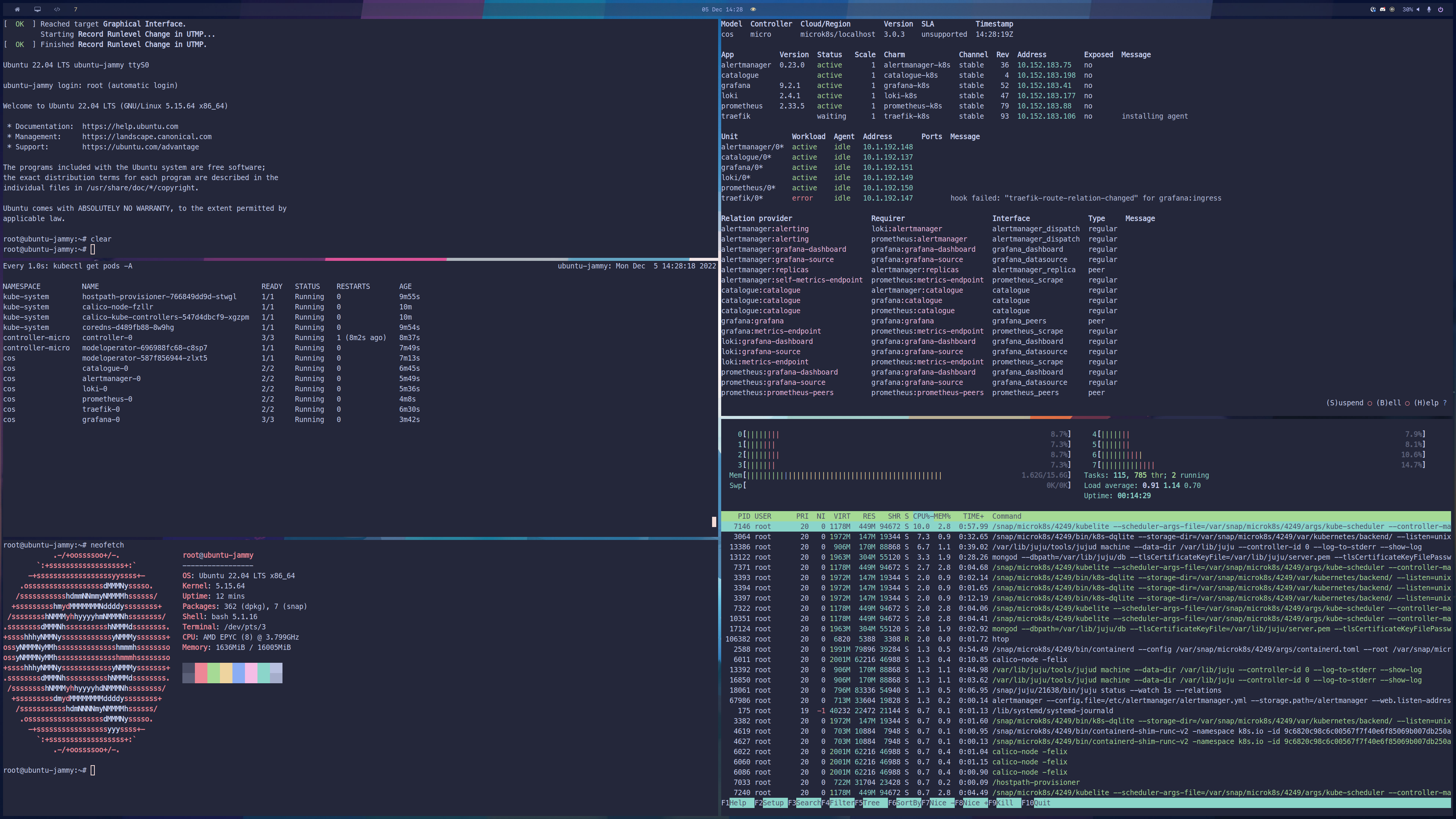
Task: Toggle the microphone mute icon
Action: tap(1429, 9)
